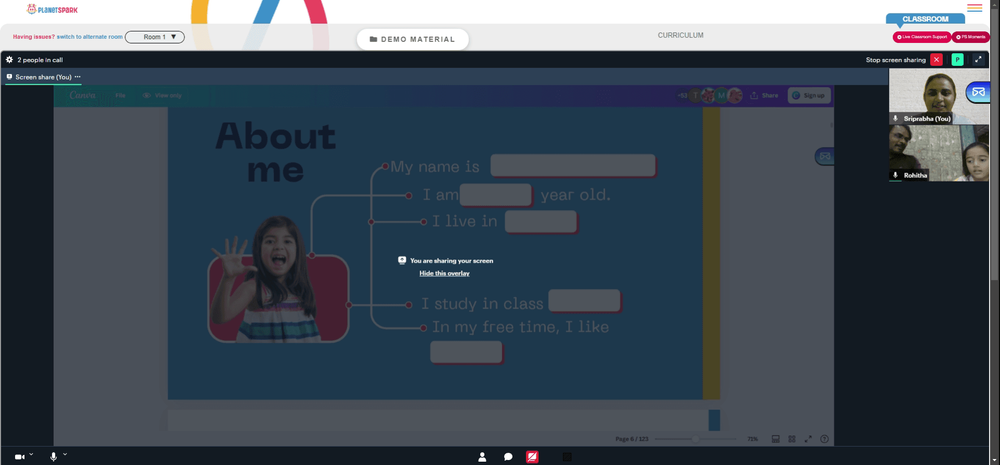
Task: Click Sriprabha's microphone status icon
Action: pyautogui.click(x=895, y=119)
